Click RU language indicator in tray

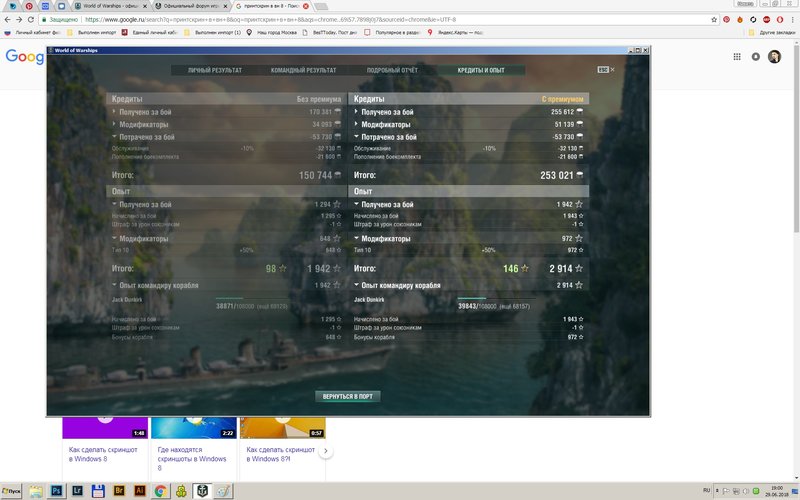click(x=706, y=490)
